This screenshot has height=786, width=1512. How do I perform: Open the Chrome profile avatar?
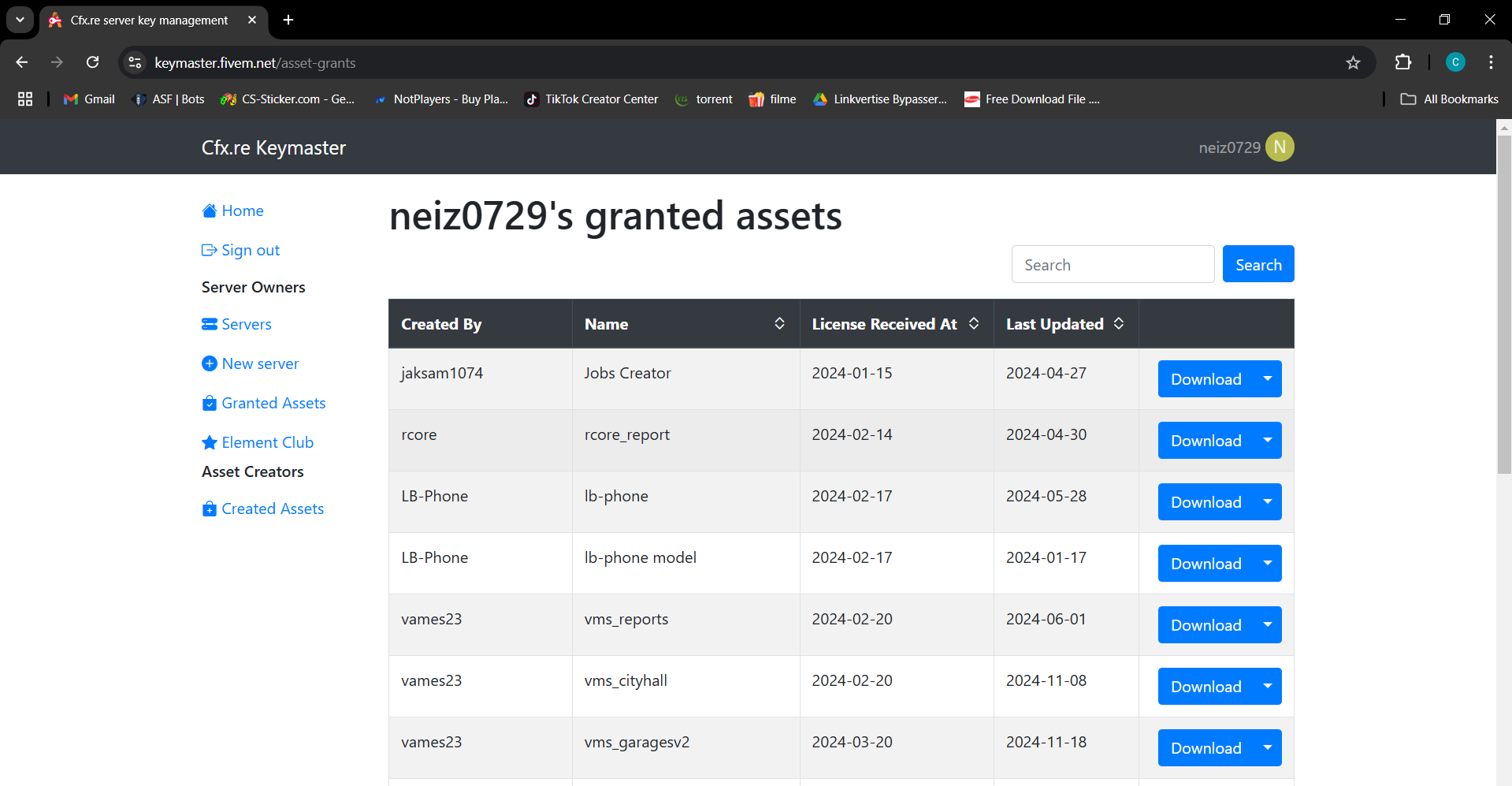[1455, 62]
